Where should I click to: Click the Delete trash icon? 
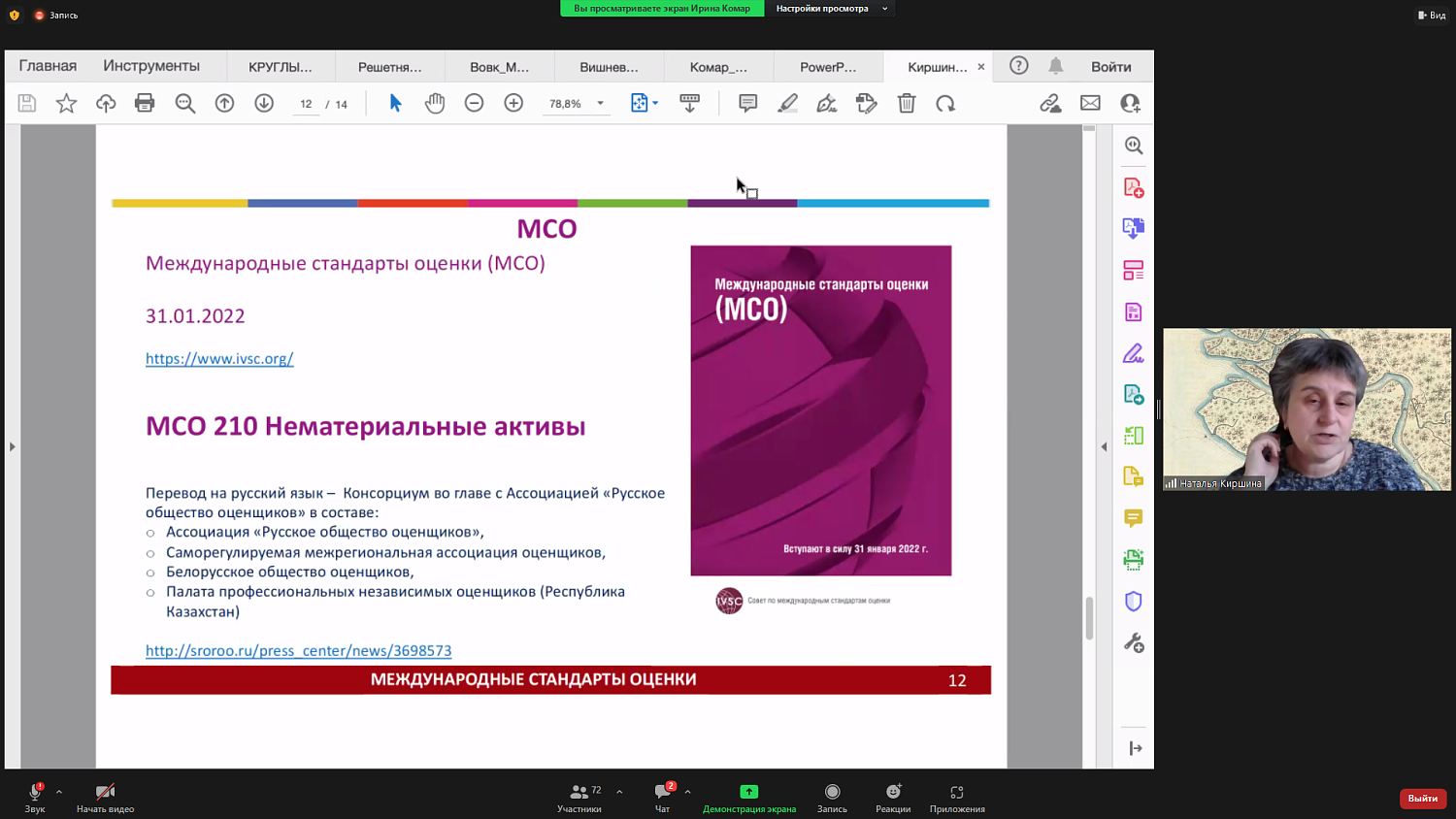pyautogui.click(x=906, y=103)
